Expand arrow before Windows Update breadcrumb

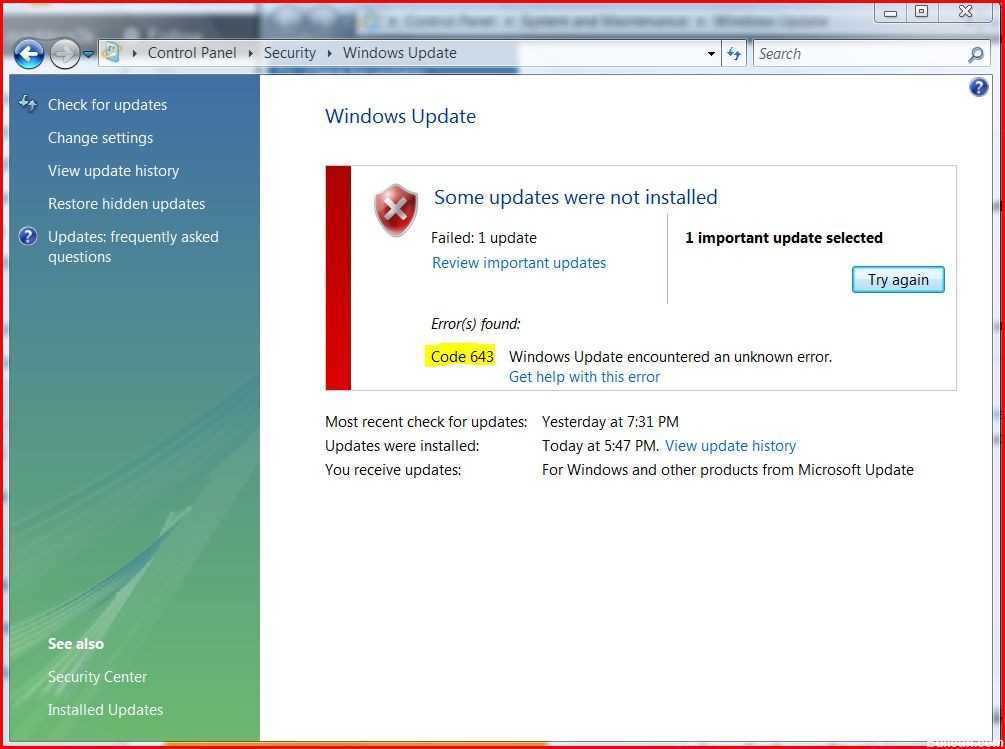tap(329, 53)
